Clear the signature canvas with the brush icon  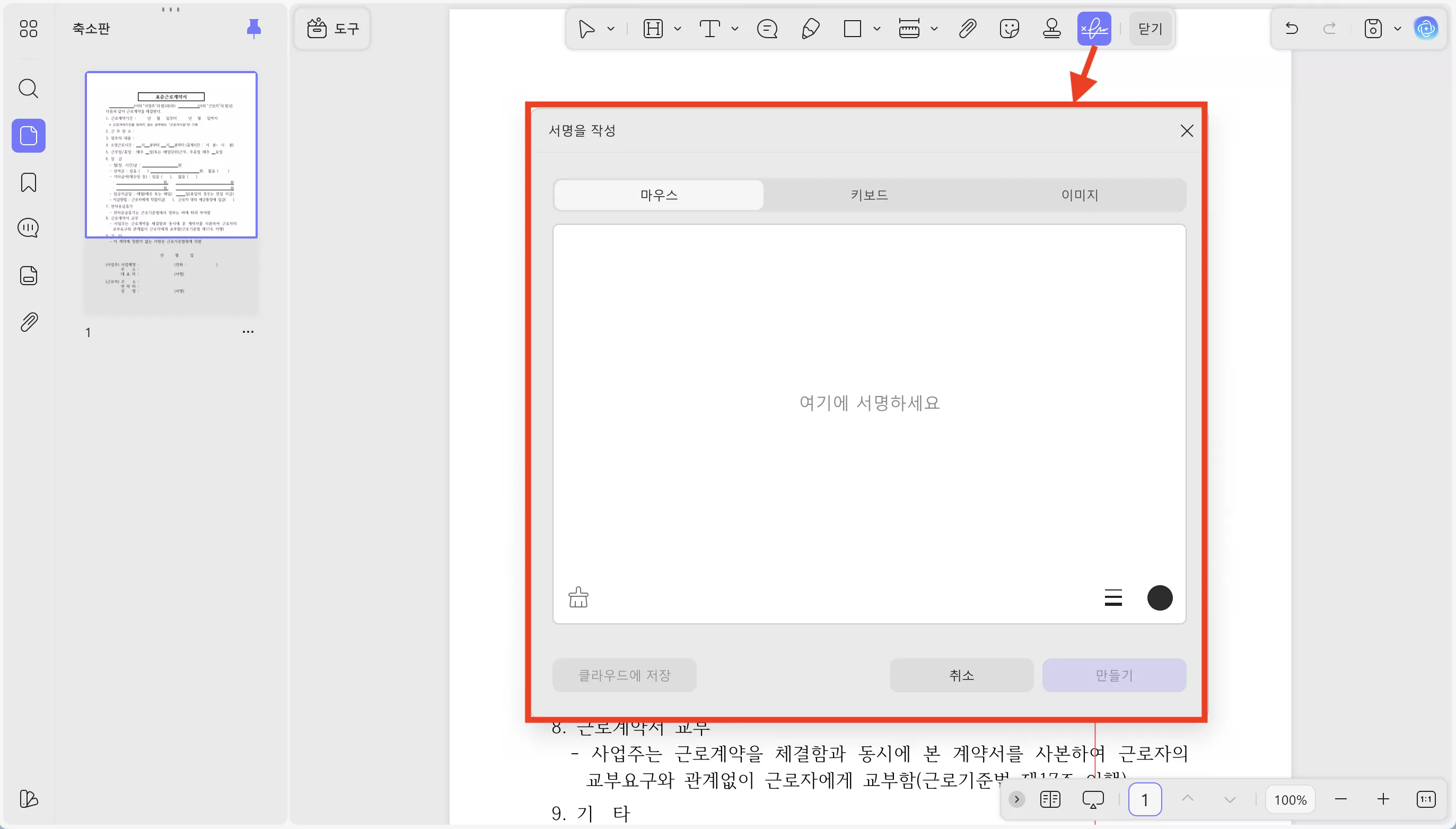point(577,597)
